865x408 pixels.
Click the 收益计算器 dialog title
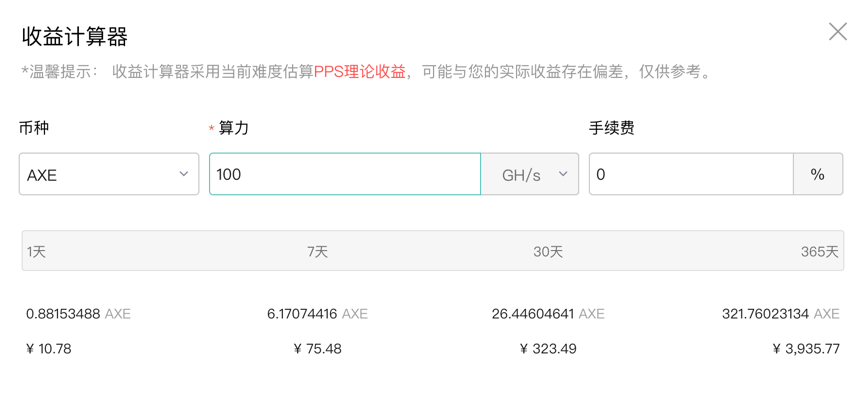(x=75, y=37)
